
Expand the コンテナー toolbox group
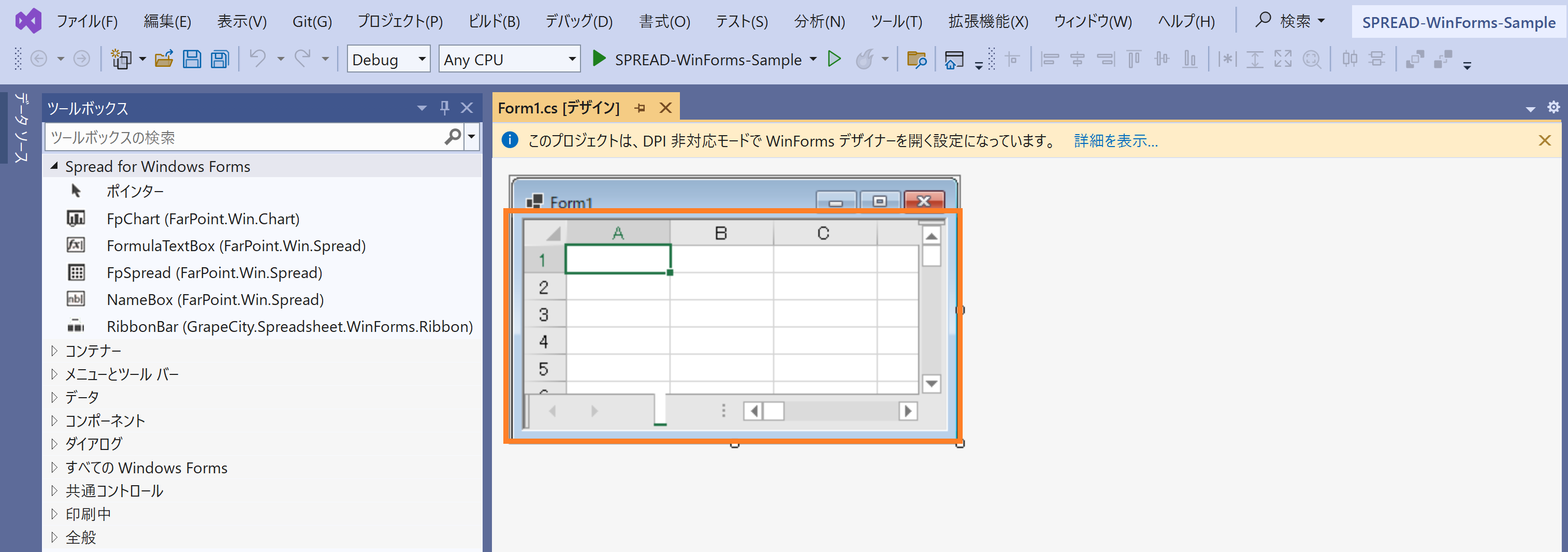tap(54, 351)
